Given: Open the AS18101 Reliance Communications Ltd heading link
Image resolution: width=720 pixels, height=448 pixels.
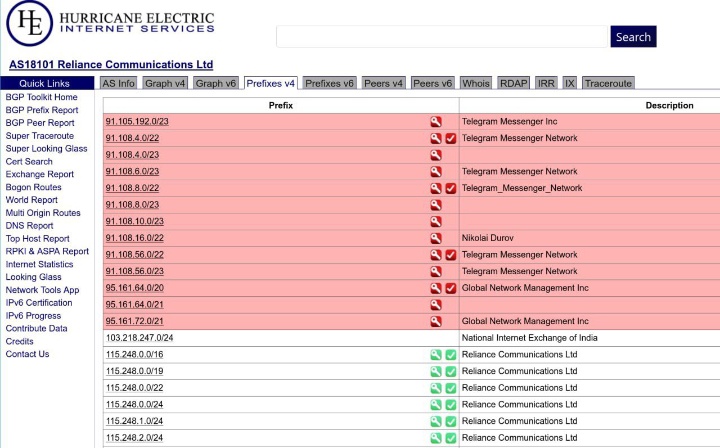Looking at the screenshot, I should point(111,64).
